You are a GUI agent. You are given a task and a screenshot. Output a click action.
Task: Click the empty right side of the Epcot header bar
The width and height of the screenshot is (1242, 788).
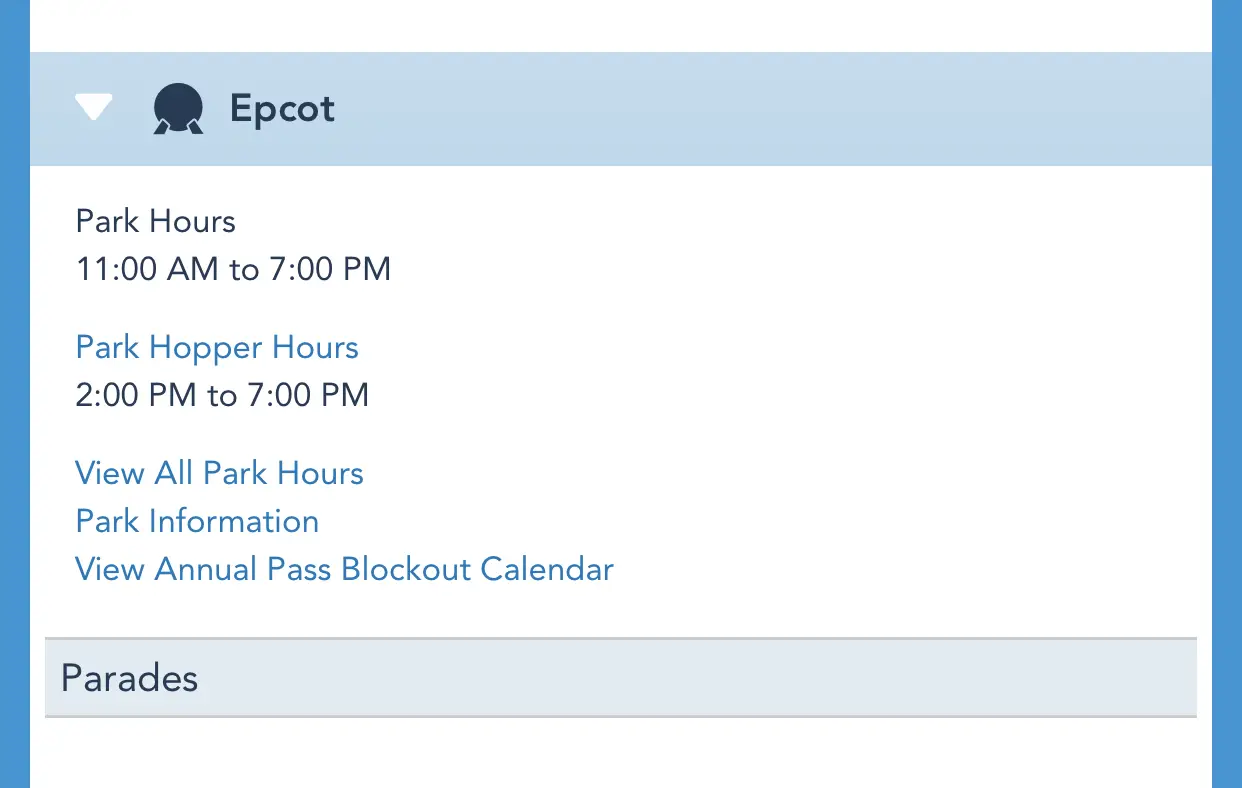click(800, 108)
